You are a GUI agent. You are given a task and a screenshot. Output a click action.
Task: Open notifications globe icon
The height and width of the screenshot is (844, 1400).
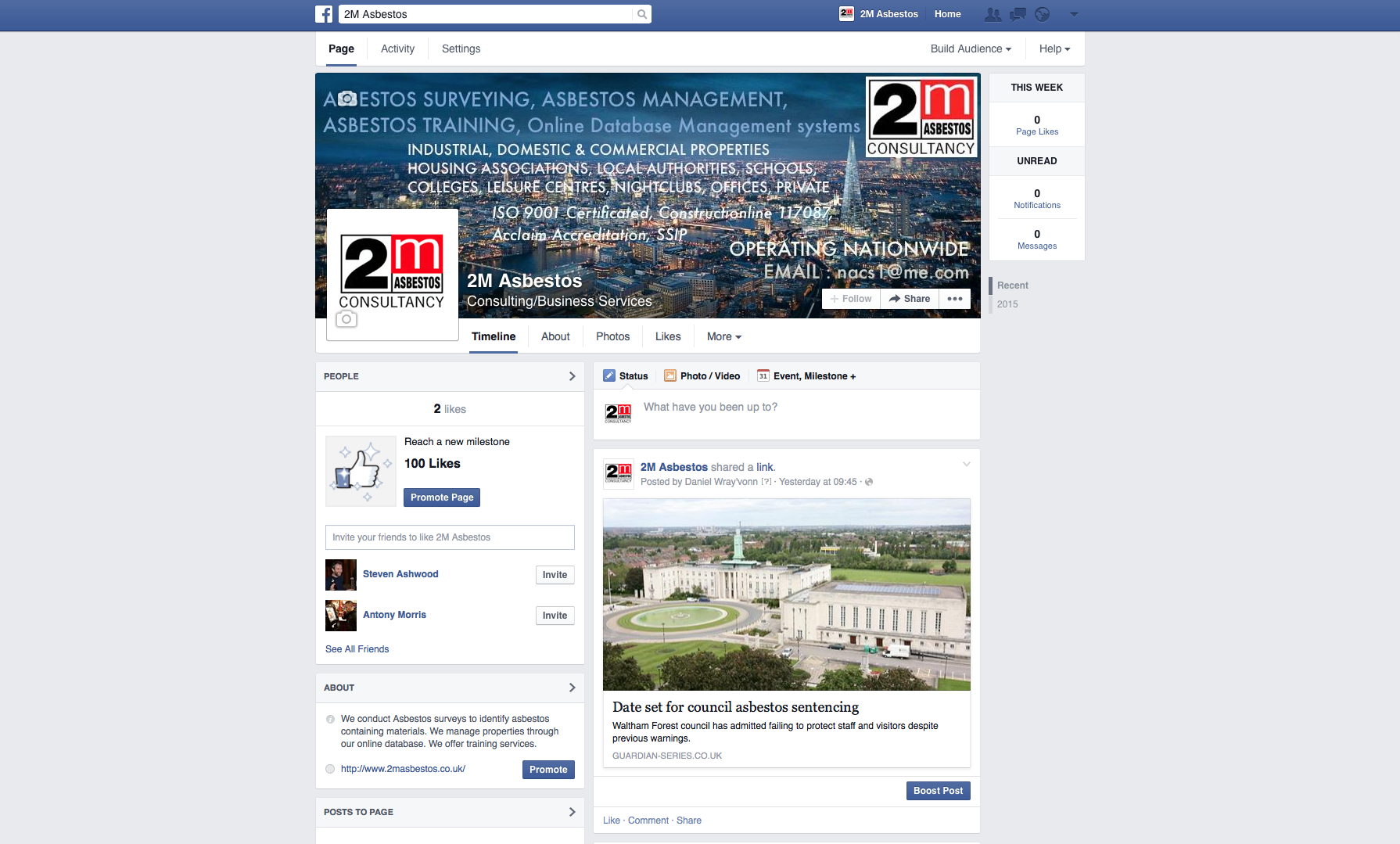[x=1043, y=14]
